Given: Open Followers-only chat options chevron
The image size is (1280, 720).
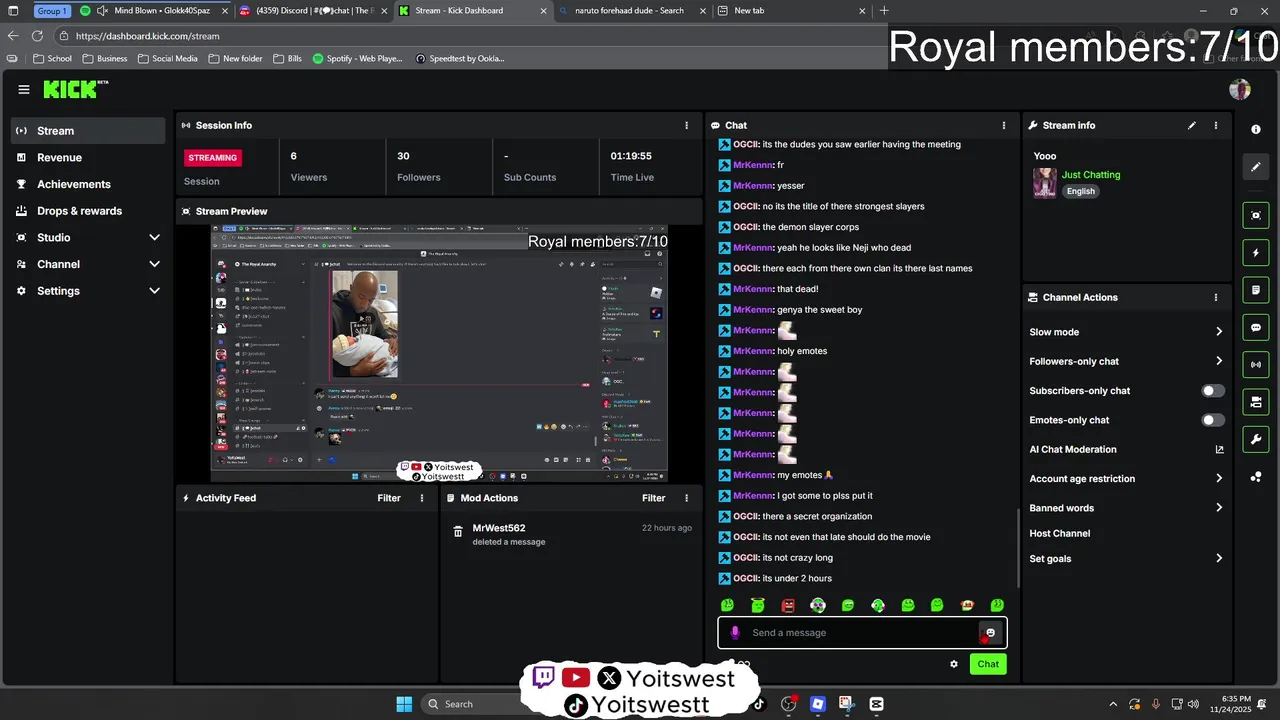Looking at the screenshot, I should [1219, 361].
